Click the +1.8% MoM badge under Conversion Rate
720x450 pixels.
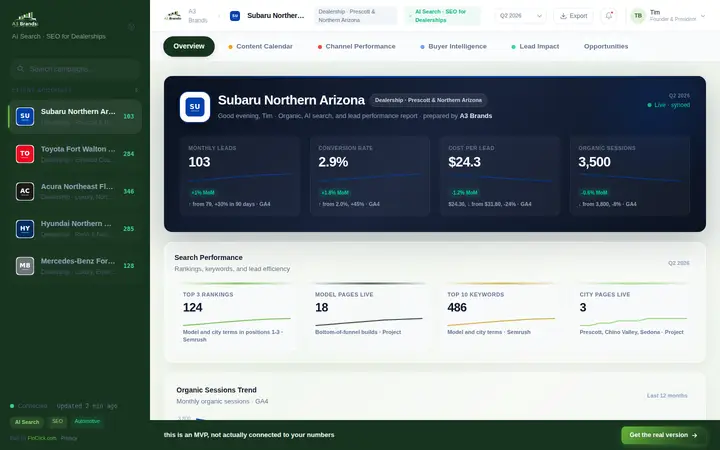tap(335, 192)
